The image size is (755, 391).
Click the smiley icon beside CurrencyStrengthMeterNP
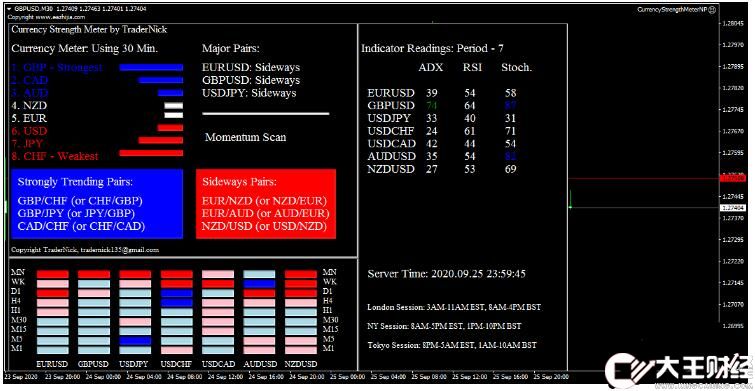[713, 9]
